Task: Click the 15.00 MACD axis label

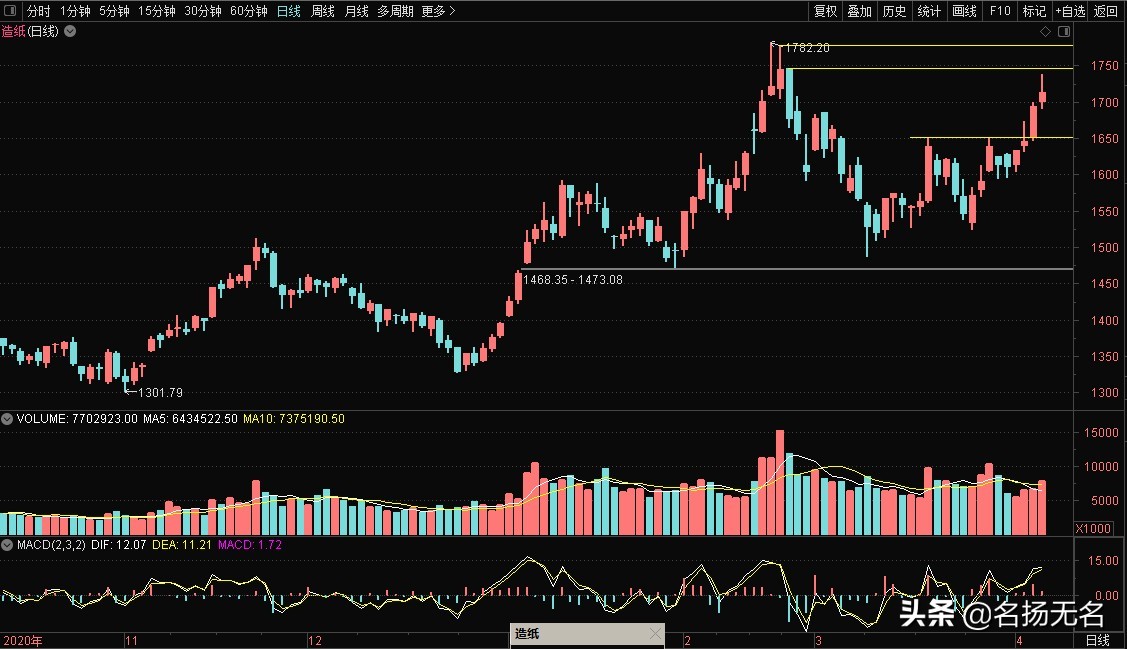Action: [x=1105, y=561]
